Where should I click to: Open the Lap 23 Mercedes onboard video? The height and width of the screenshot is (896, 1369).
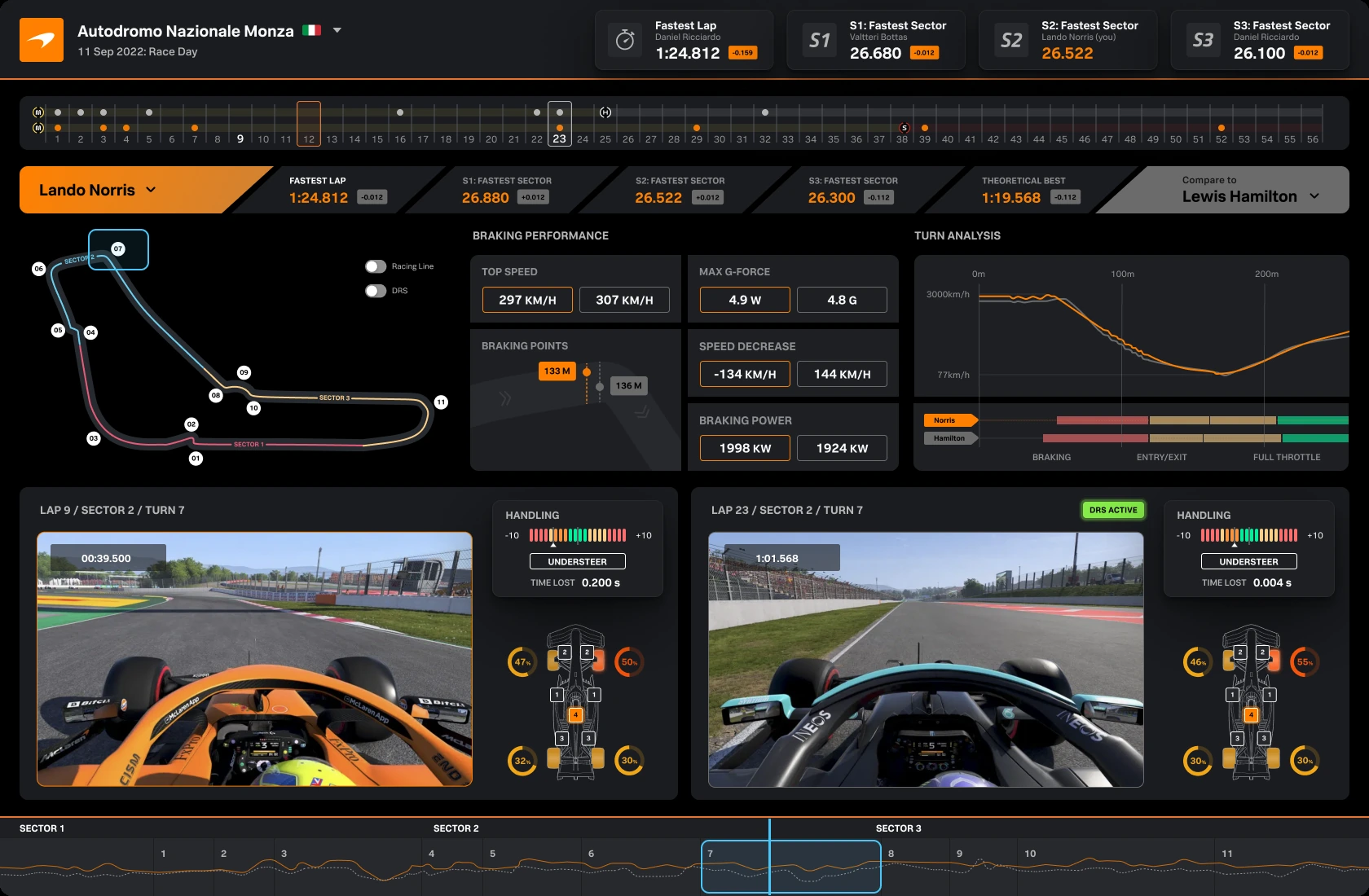(x=926, y=659)
